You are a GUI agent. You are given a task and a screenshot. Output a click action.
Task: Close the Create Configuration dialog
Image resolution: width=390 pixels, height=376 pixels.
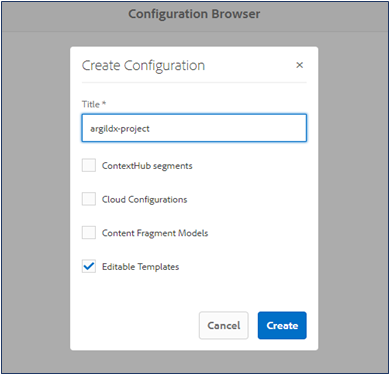point(299,65)
